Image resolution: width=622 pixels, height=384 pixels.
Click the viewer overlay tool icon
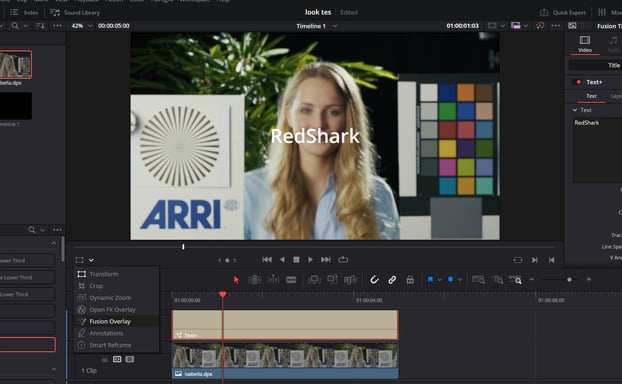point(80,260)
